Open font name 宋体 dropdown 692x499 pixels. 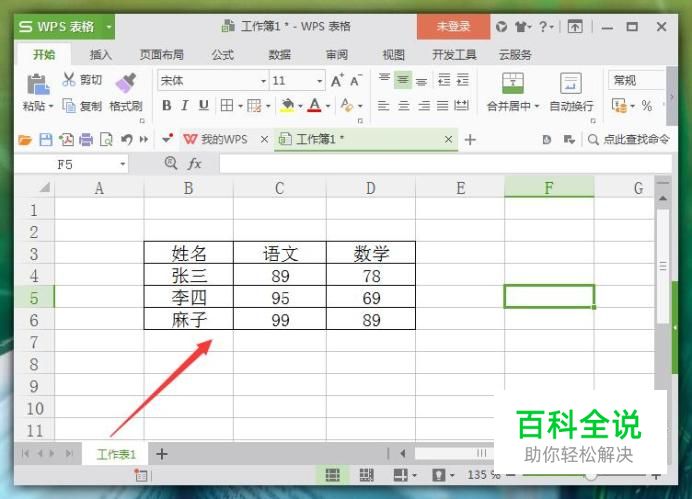(263, 81)
